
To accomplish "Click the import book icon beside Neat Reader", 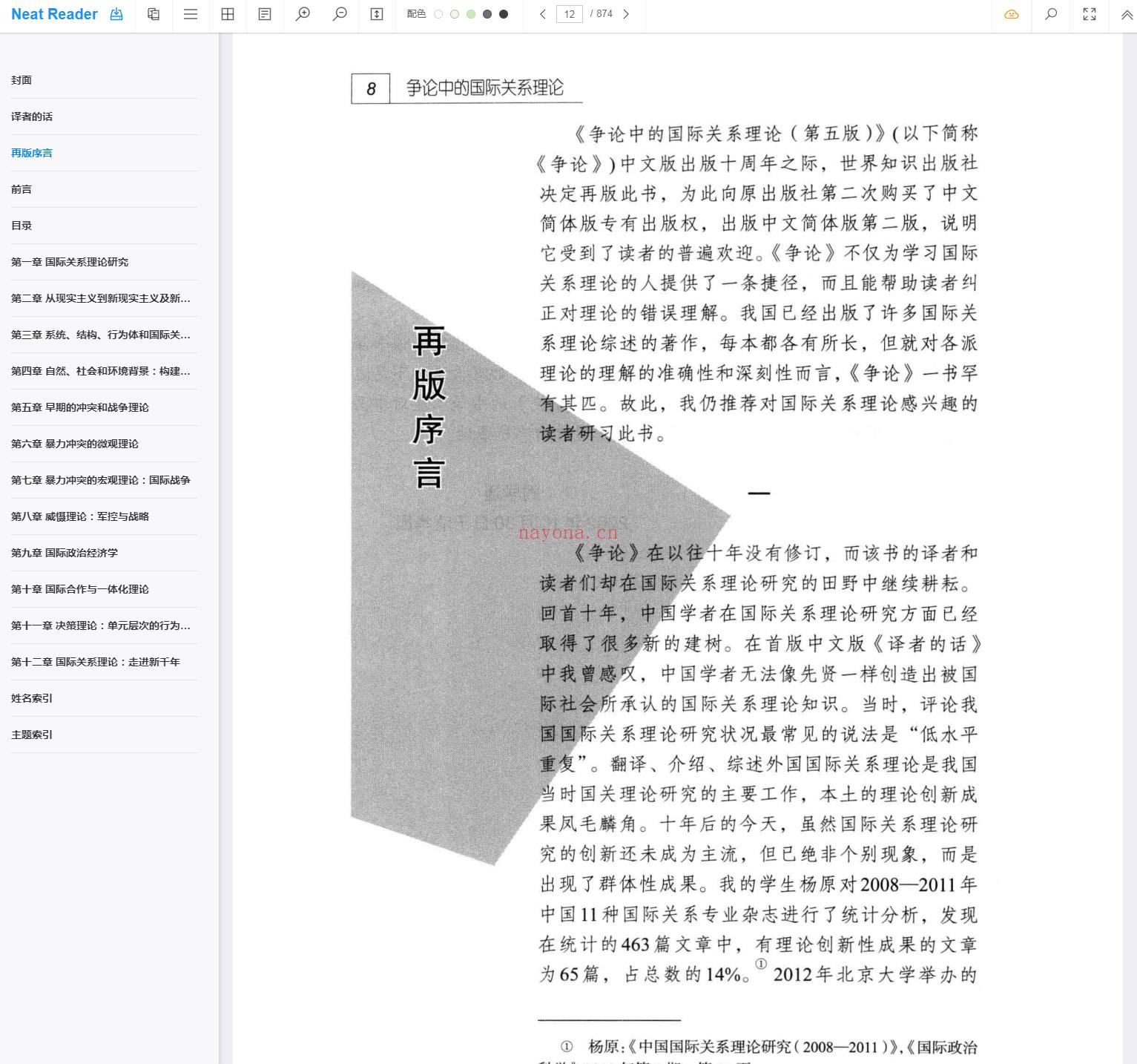I will point(116,14).
